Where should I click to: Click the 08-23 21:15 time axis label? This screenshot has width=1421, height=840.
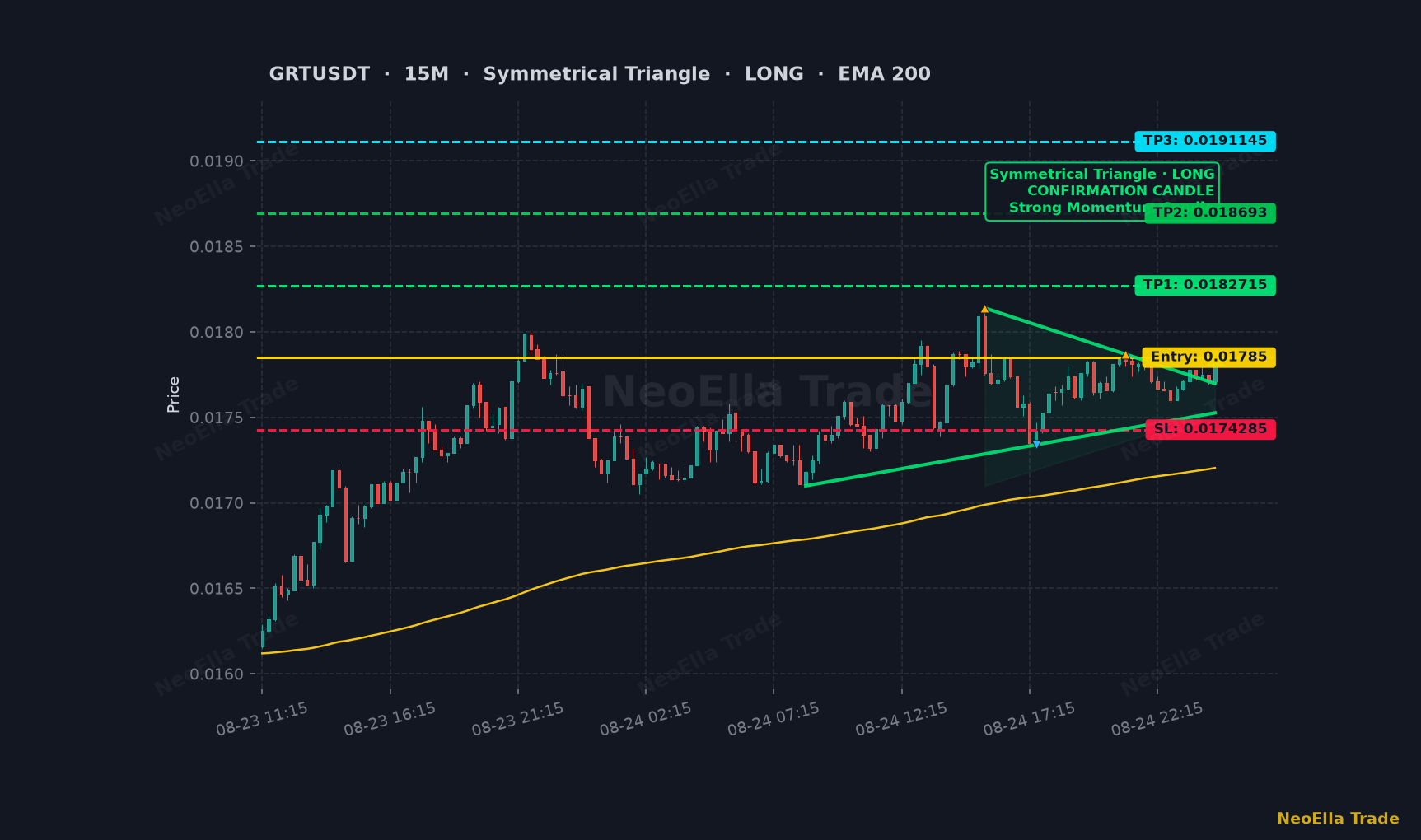[517, 719]
